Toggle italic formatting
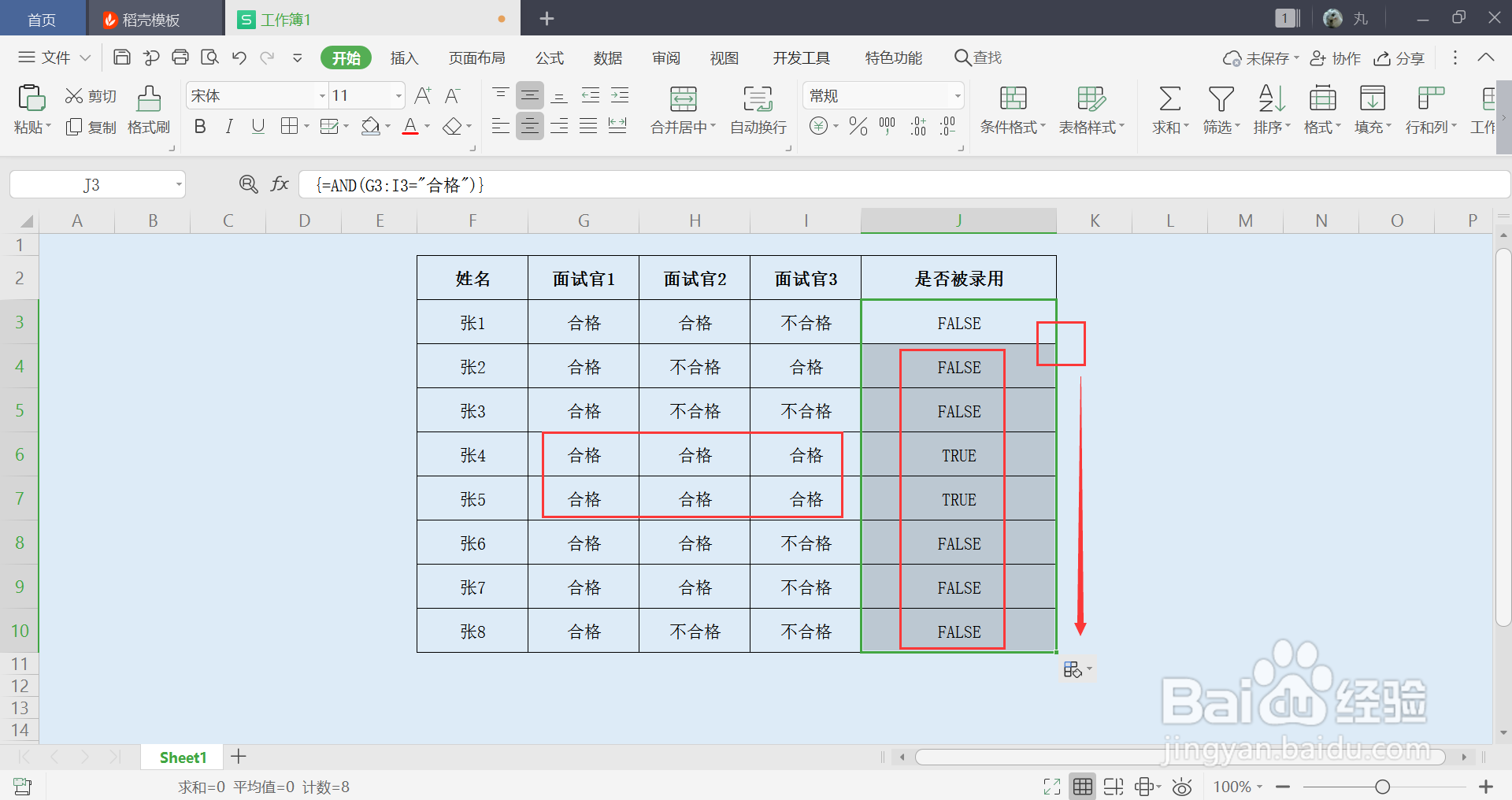Image resolution: width=1512 pixels, height=800 pixels. (x=228, y=126)
